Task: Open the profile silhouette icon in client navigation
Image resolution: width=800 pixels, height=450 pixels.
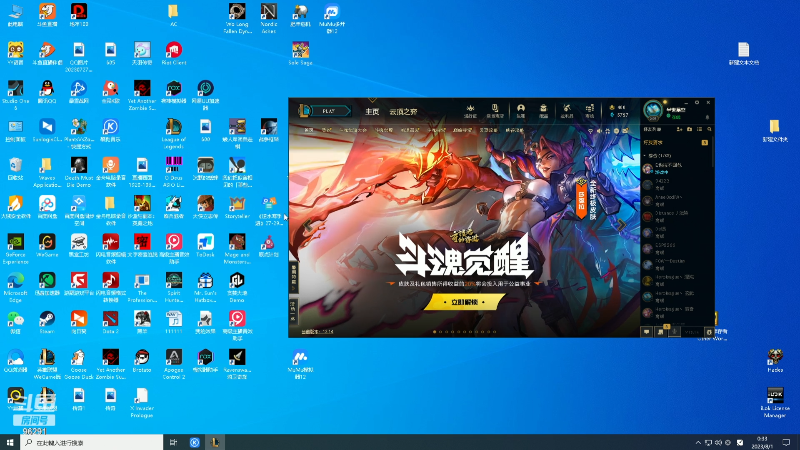Action: pos(520,110)
